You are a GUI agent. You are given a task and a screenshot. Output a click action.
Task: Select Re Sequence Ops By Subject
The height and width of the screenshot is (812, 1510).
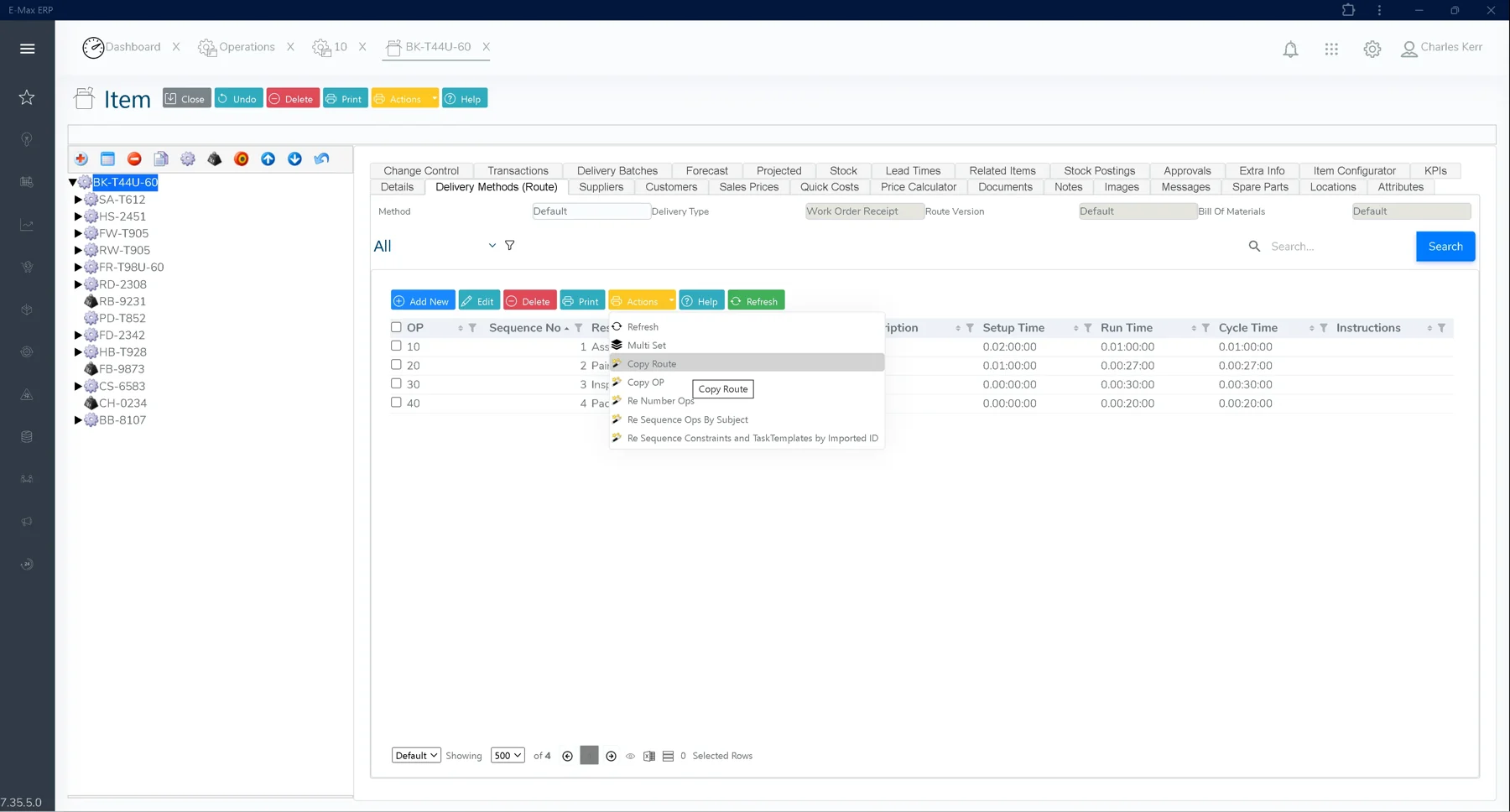[747, 419]
